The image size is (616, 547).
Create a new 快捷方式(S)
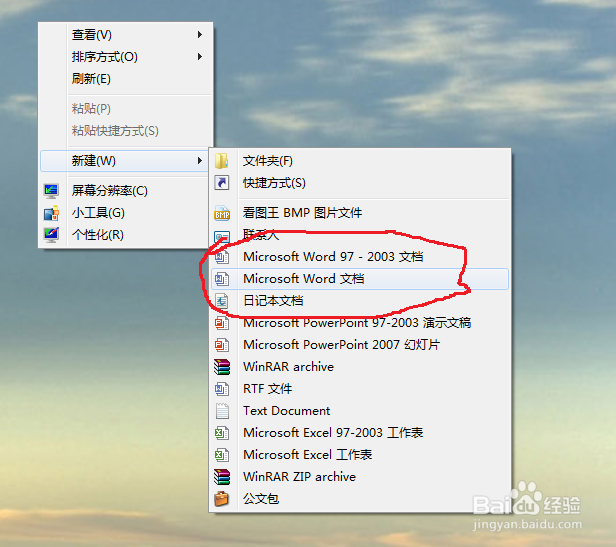click(x=360, y=183)
